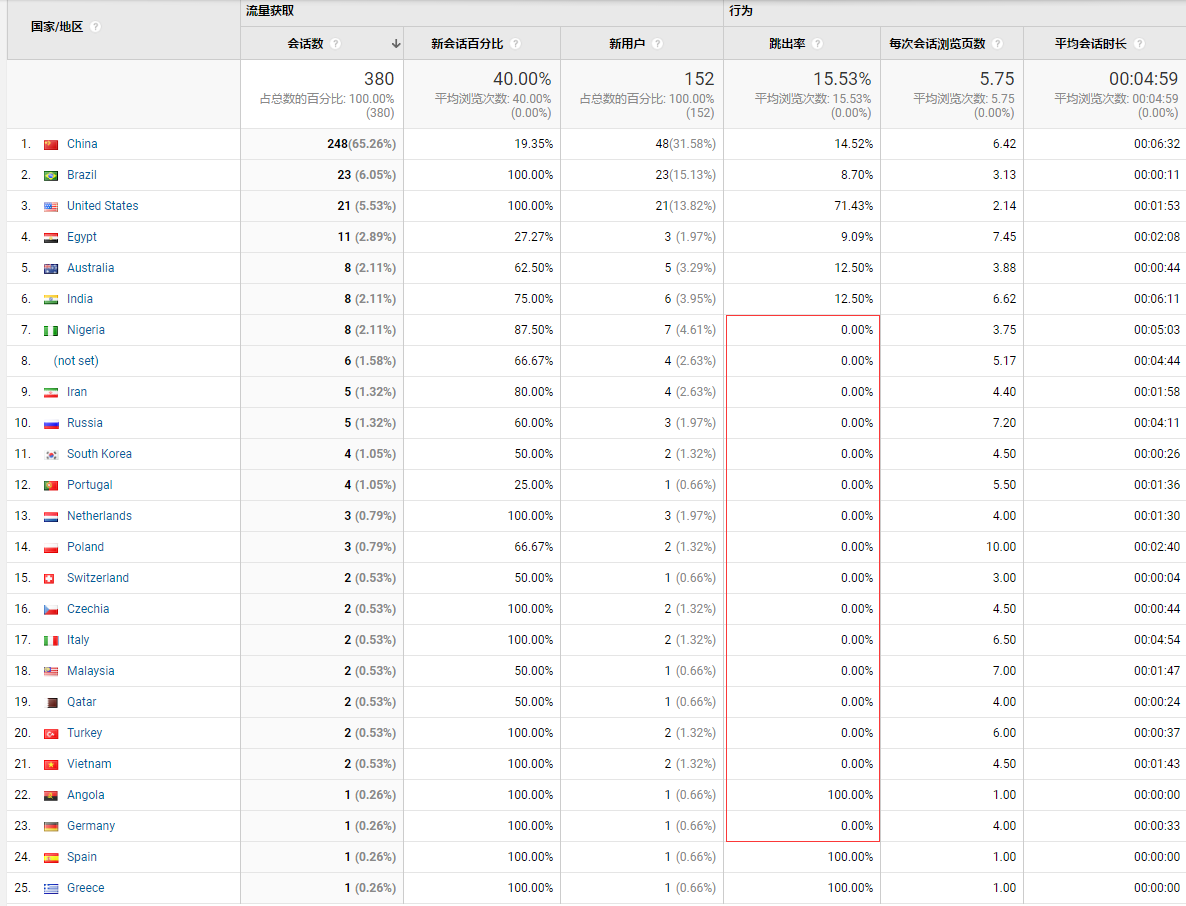This screenshot has height=906, width=1186.
Task: Click the United States flag icon
Action: [51, 206]
